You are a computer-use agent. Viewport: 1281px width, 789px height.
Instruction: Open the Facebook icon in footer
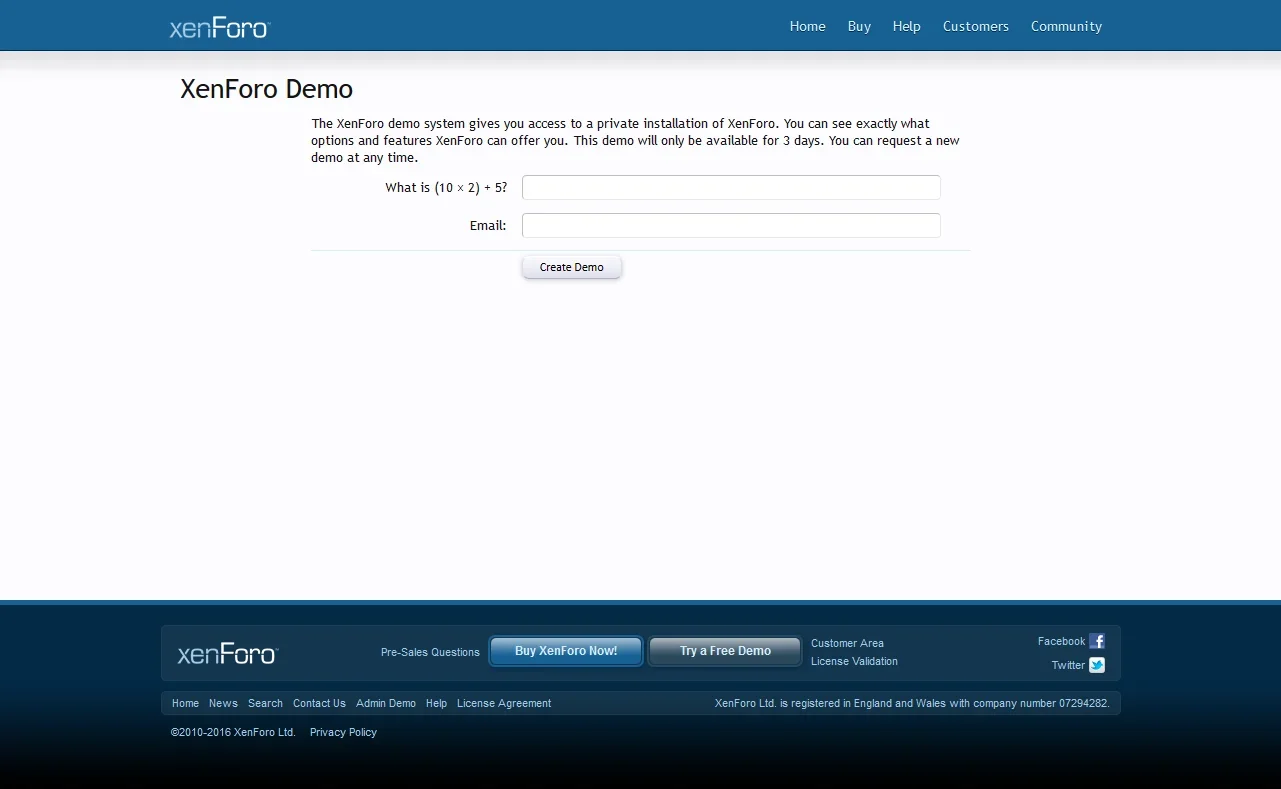pyautogui.click(x=1097, y=641)
